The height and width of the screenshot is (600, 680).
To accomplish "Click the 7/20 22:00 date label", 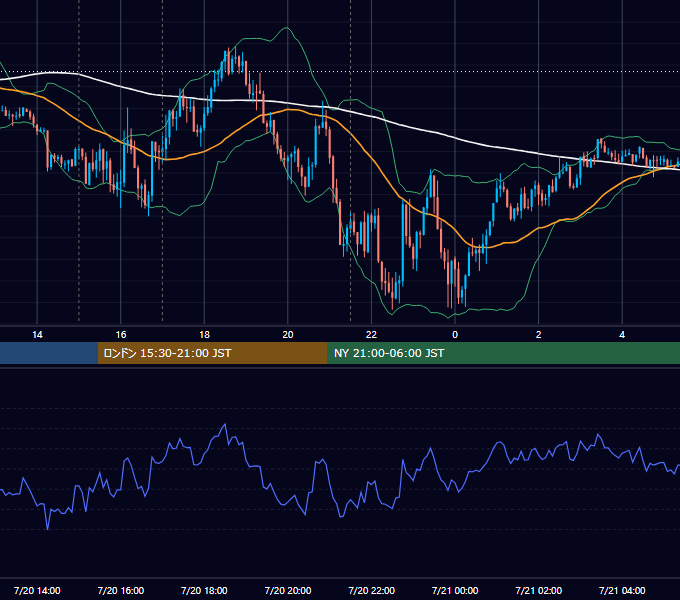I will (372, 590).
